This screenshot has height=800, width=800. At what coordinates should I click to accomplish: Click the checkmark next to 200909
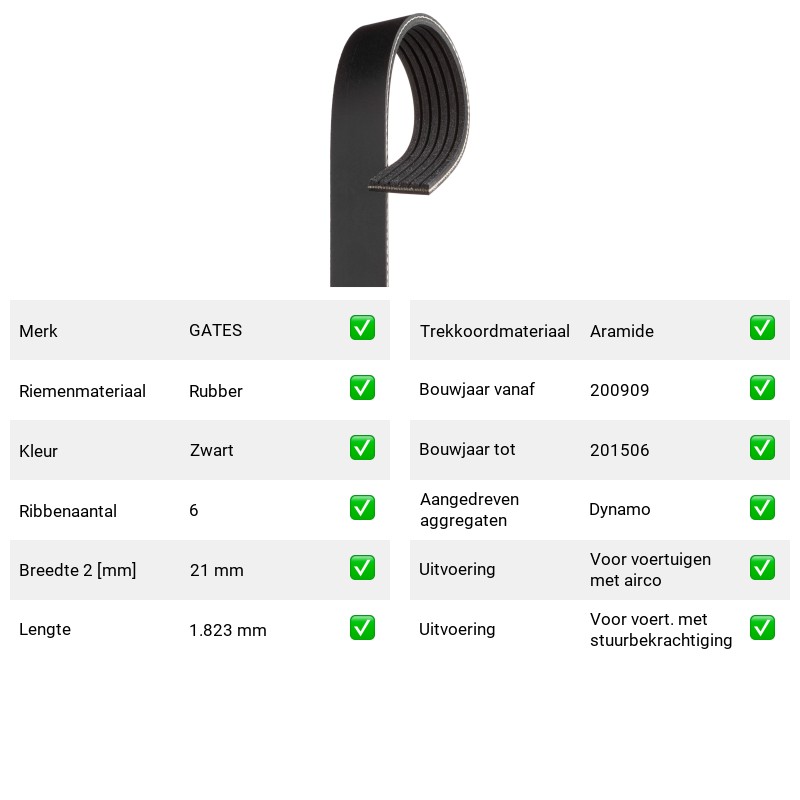pos(762,388)
